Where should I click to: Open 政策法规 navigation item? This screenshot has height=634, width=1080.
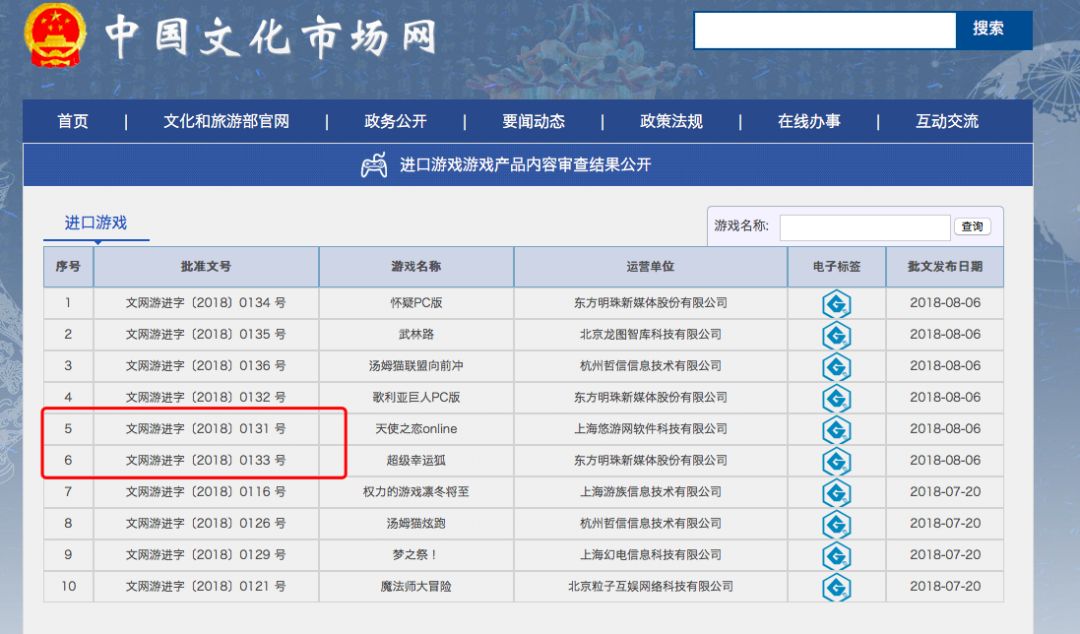tap(671, 121)
